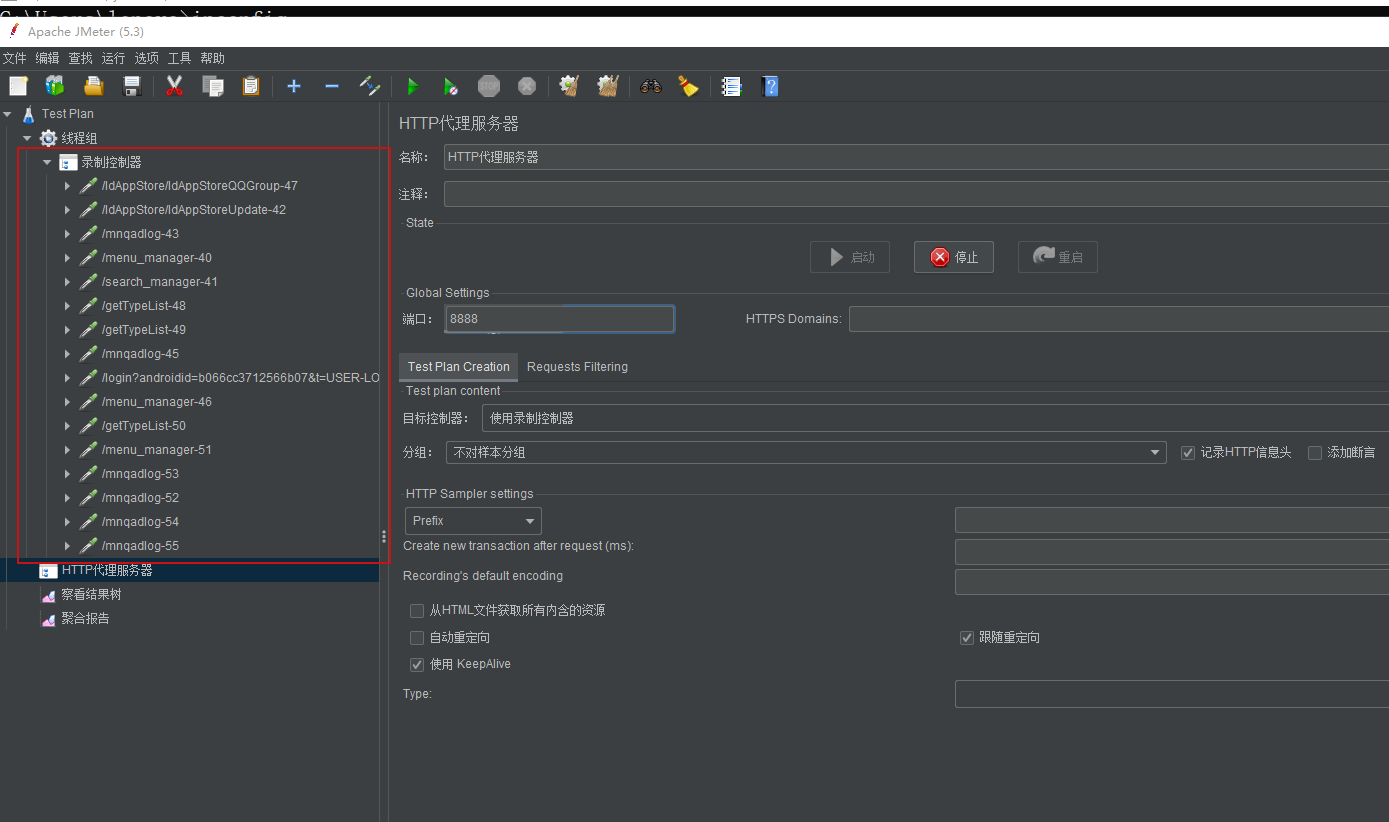
Task: Toggle the 跟随重定向 checkbox
Action: click(967, 638)
